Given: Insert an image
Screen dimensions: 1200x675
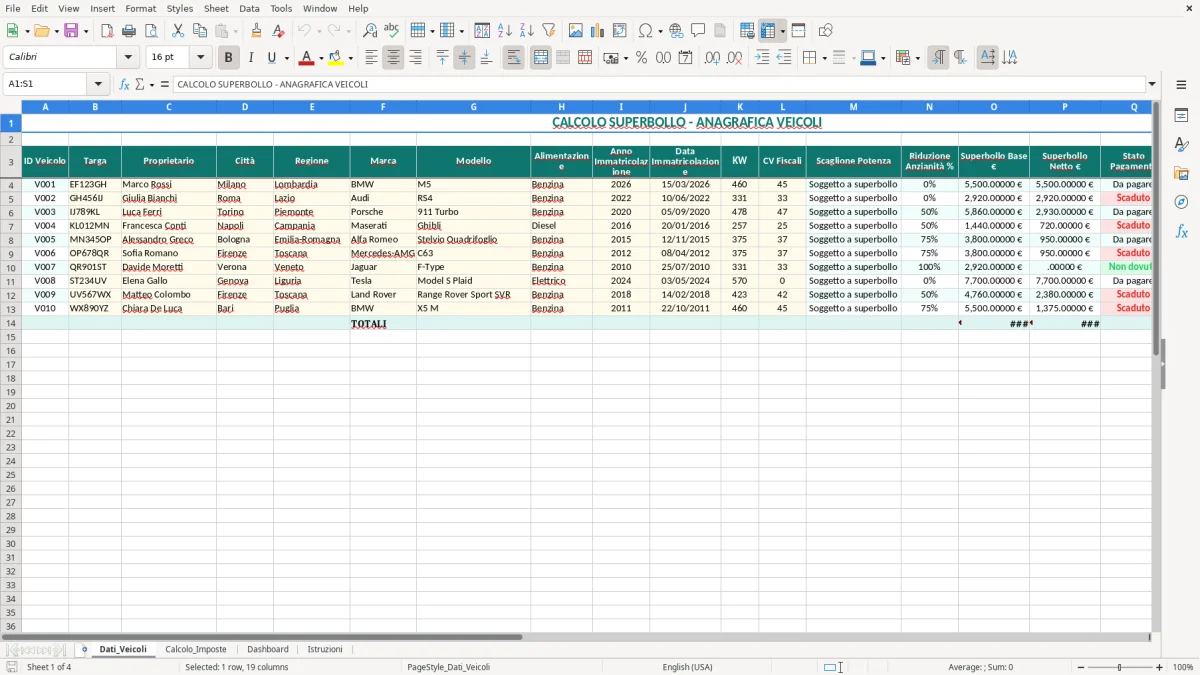Looking at the screenshot, I should (x=576, y=31).
